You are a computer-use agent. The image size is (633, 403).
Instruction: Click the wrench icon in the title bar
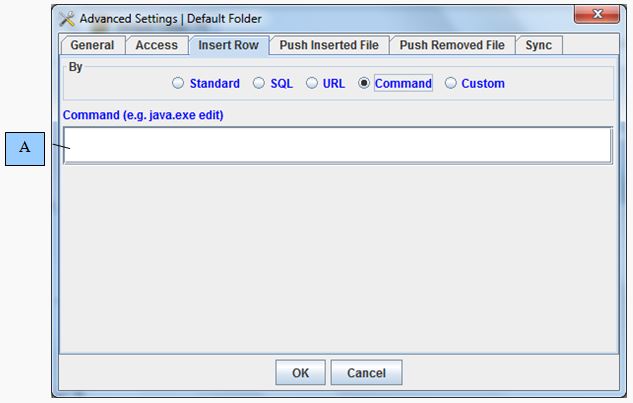pos(67,19)
